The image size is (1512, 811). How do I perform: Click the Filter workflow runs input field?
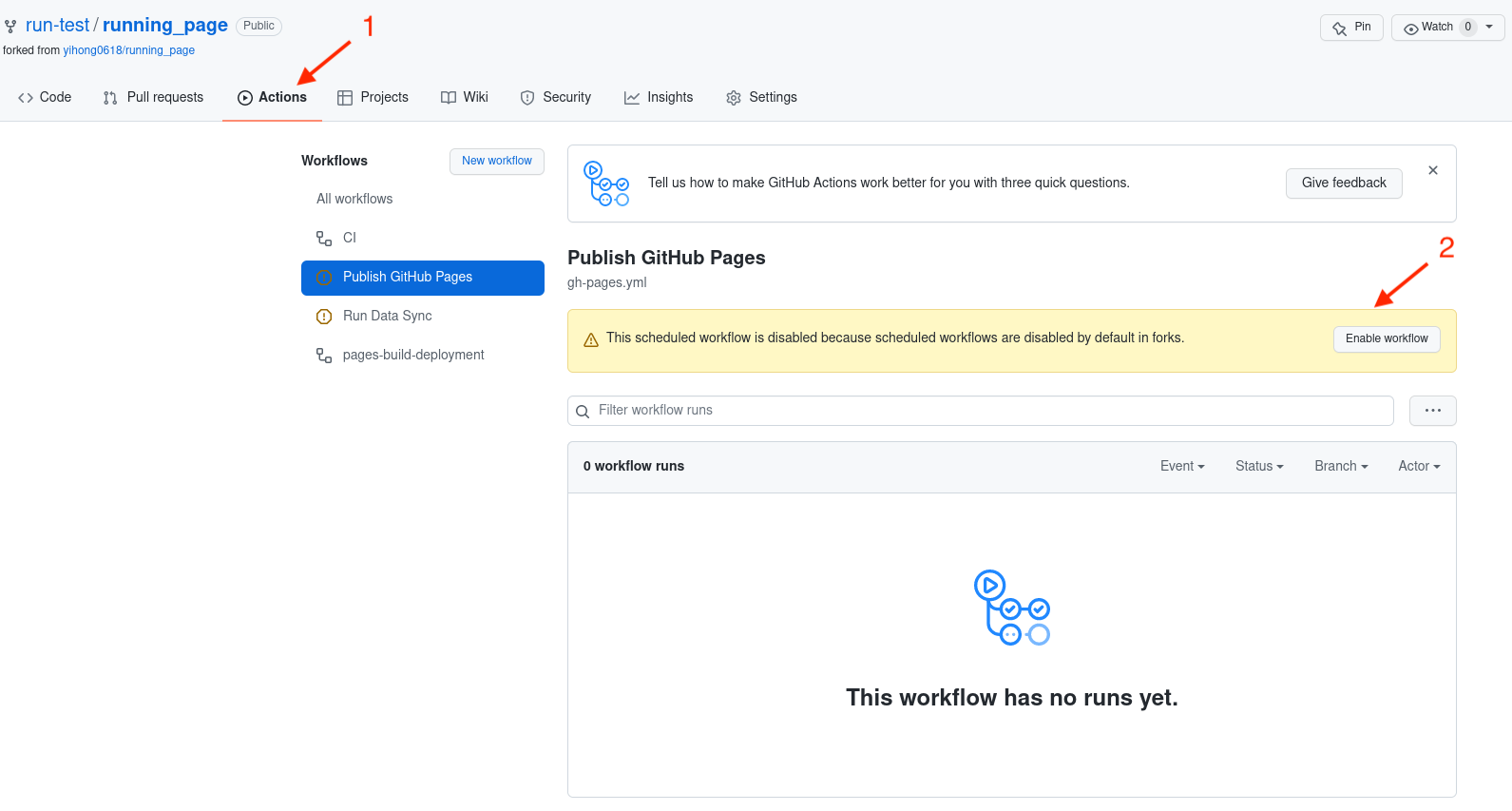[x=988, y=411]
